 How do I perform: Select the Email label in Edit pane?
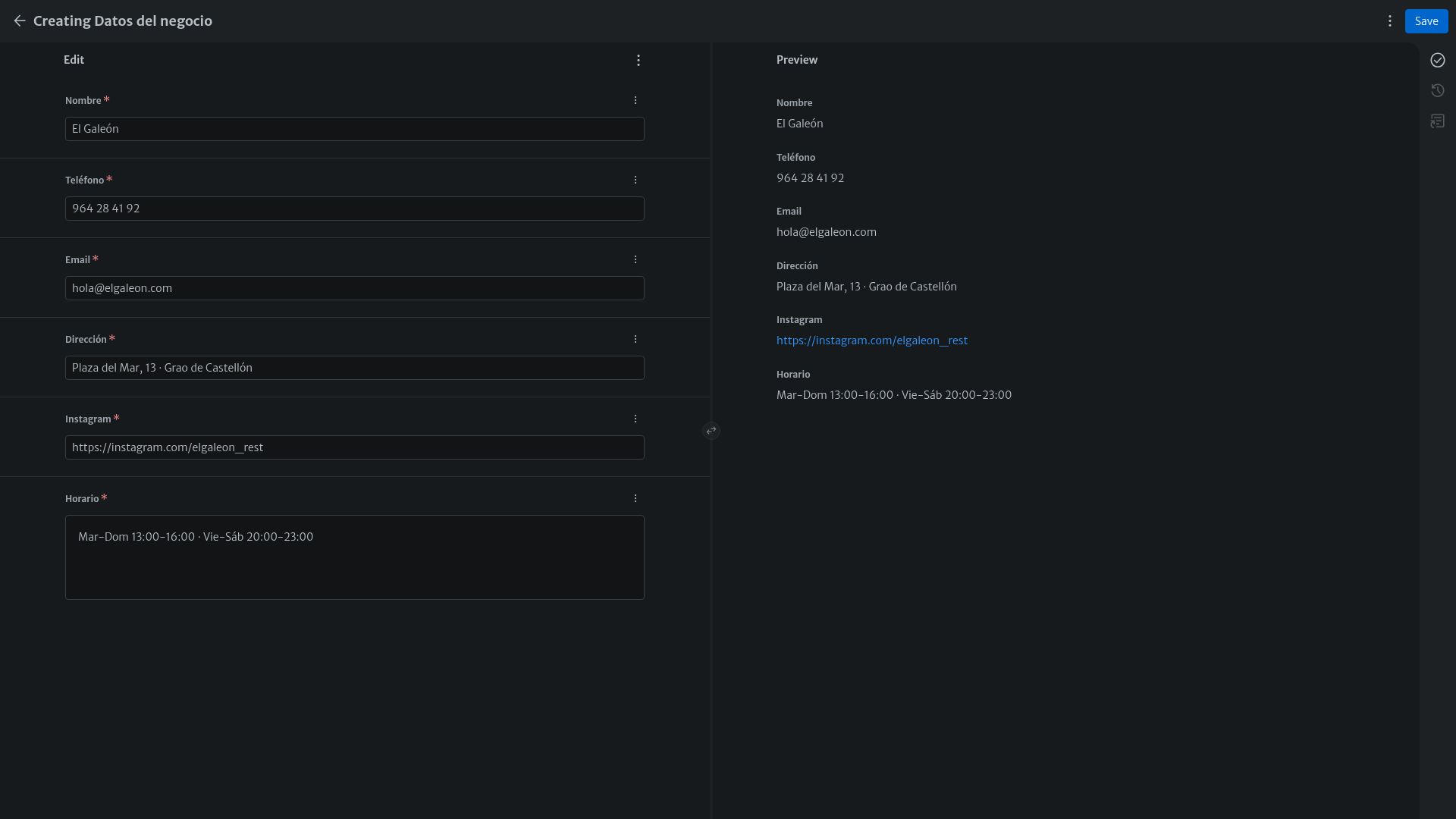pos(78,259)
